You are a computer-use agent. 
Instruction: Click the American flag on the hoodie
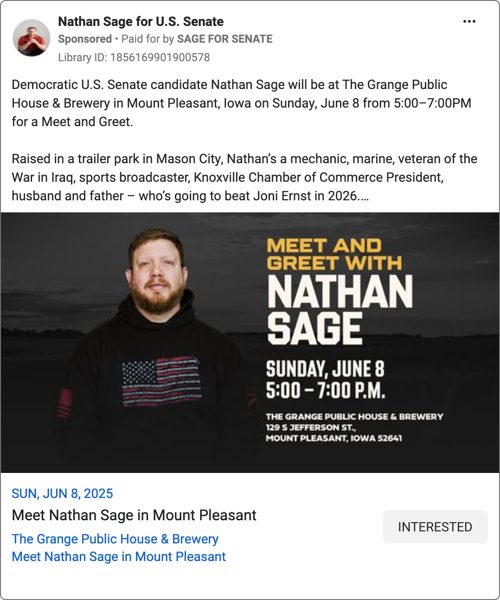(161, 382)
